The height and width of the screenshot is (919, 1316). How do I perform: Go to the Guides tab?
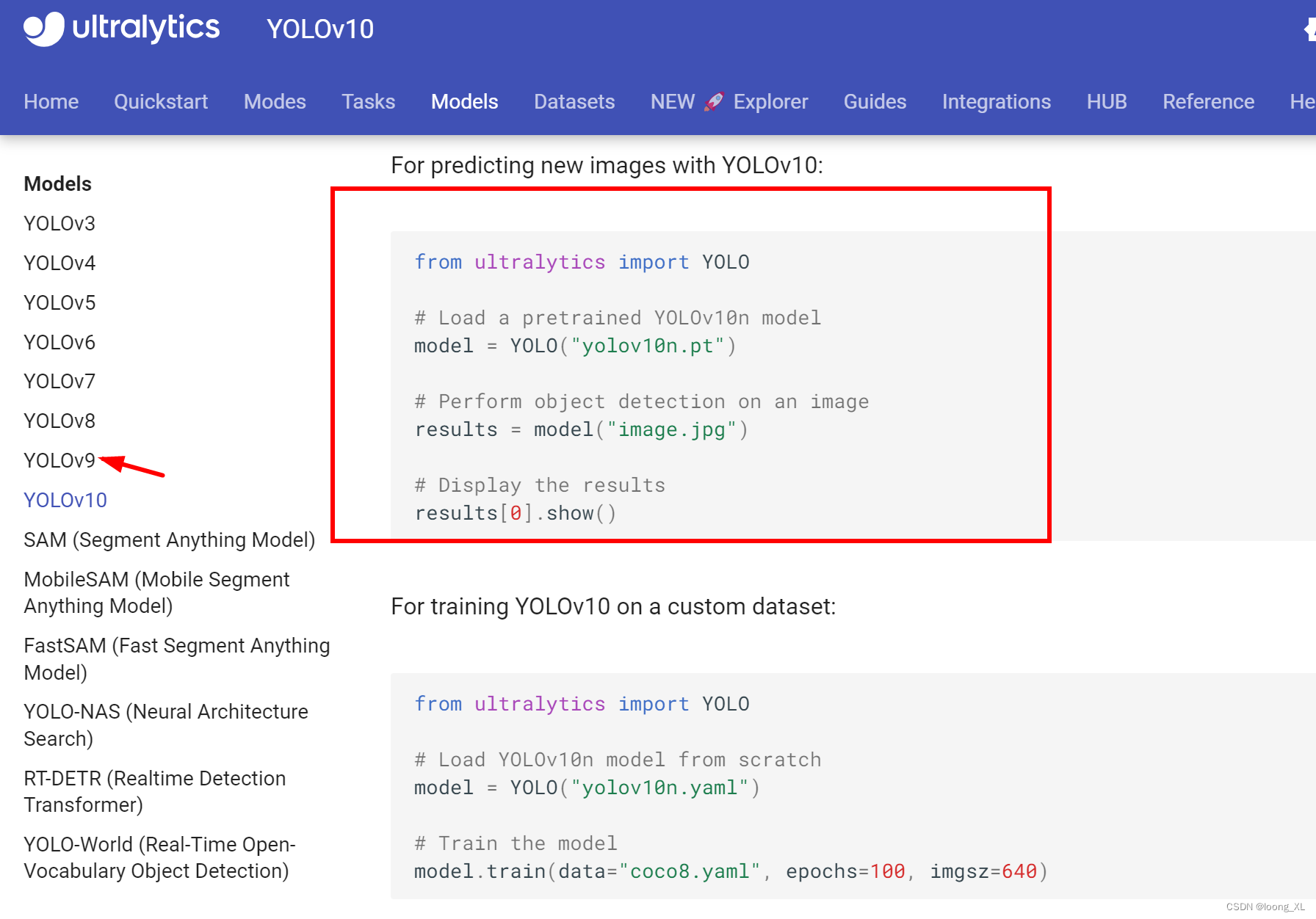875,101
